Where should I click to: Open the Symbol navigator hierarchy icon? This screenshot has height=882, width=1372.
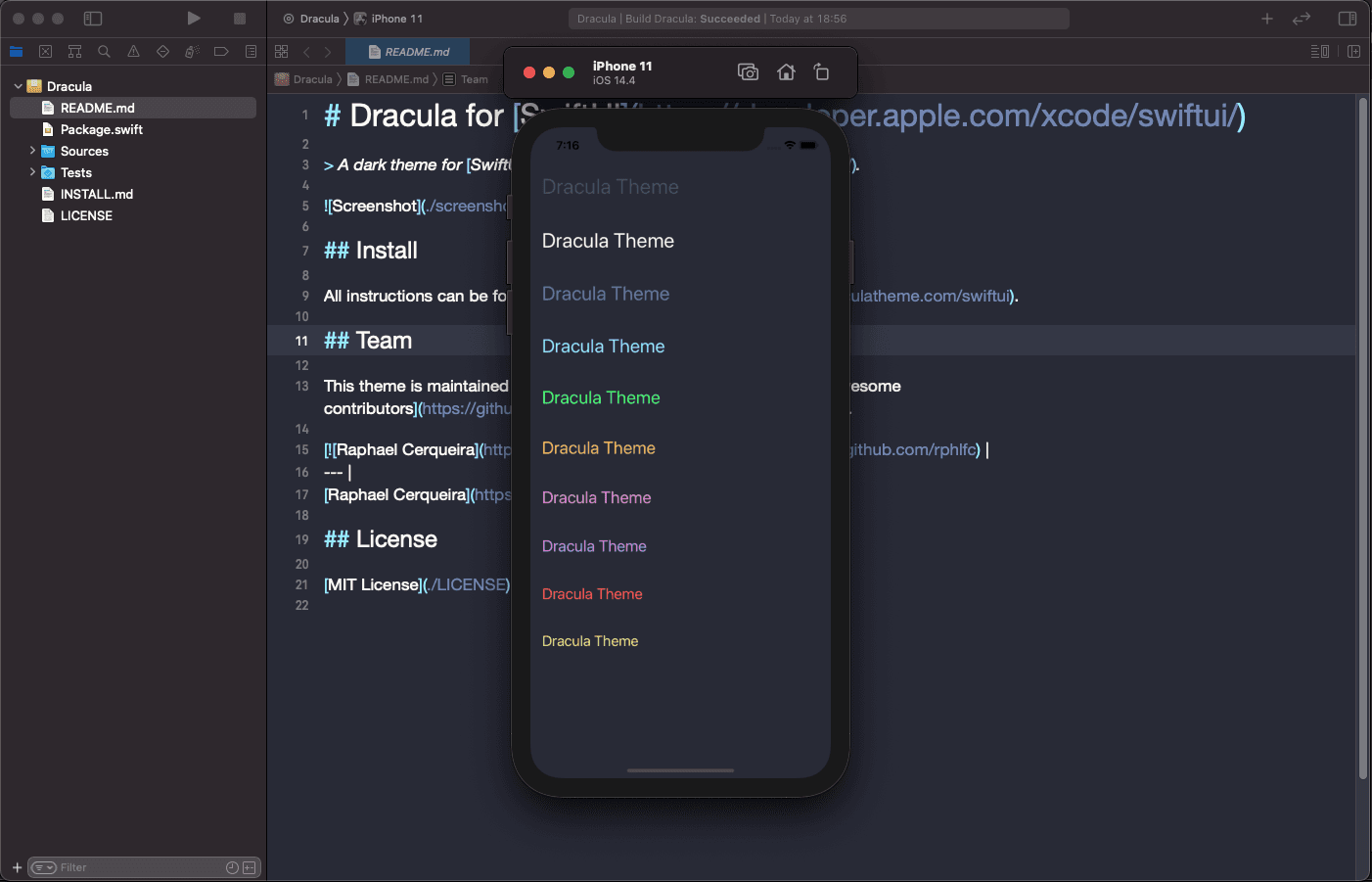pos(74,51)
